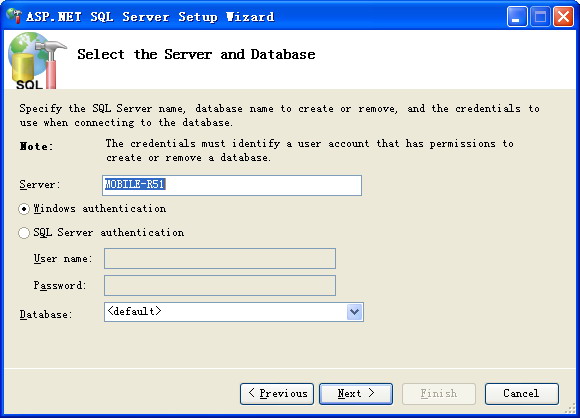Click the SQL Server authentication label

click(109, 233)
